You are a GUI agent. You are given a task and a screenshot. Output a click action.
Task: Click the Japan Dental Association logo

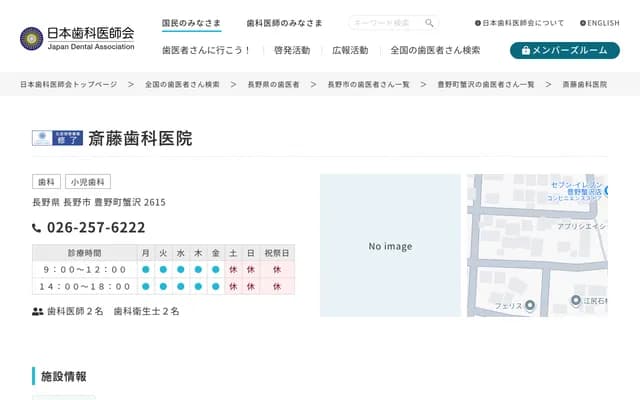pos(77,38)
